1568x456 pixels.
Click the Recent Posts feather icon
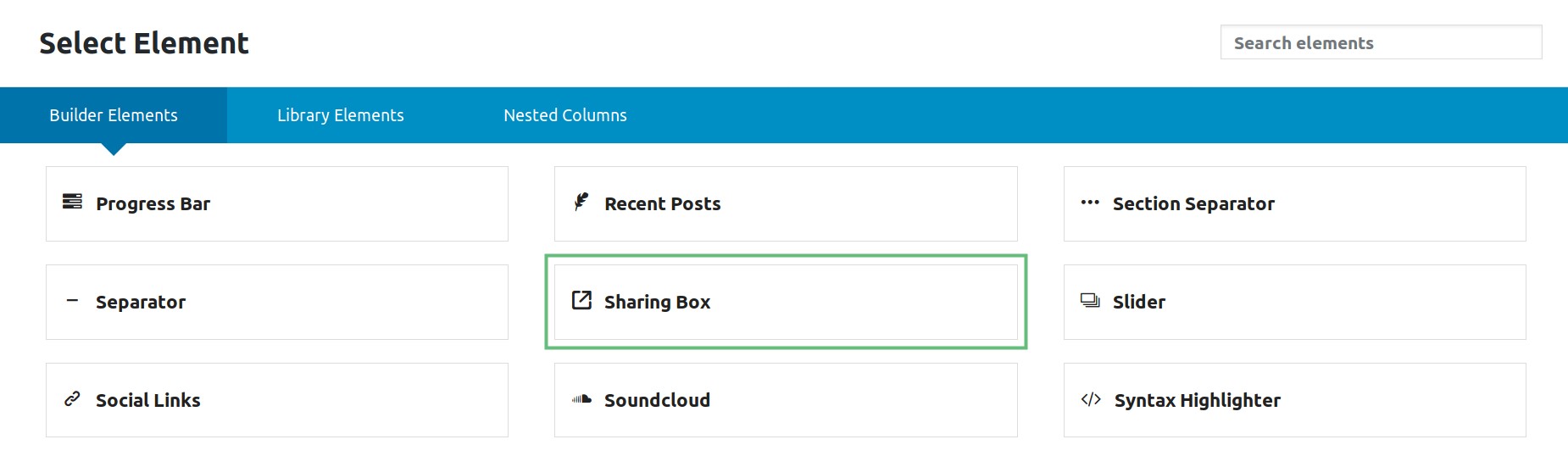pyautogui.click(x=581, y=202)
